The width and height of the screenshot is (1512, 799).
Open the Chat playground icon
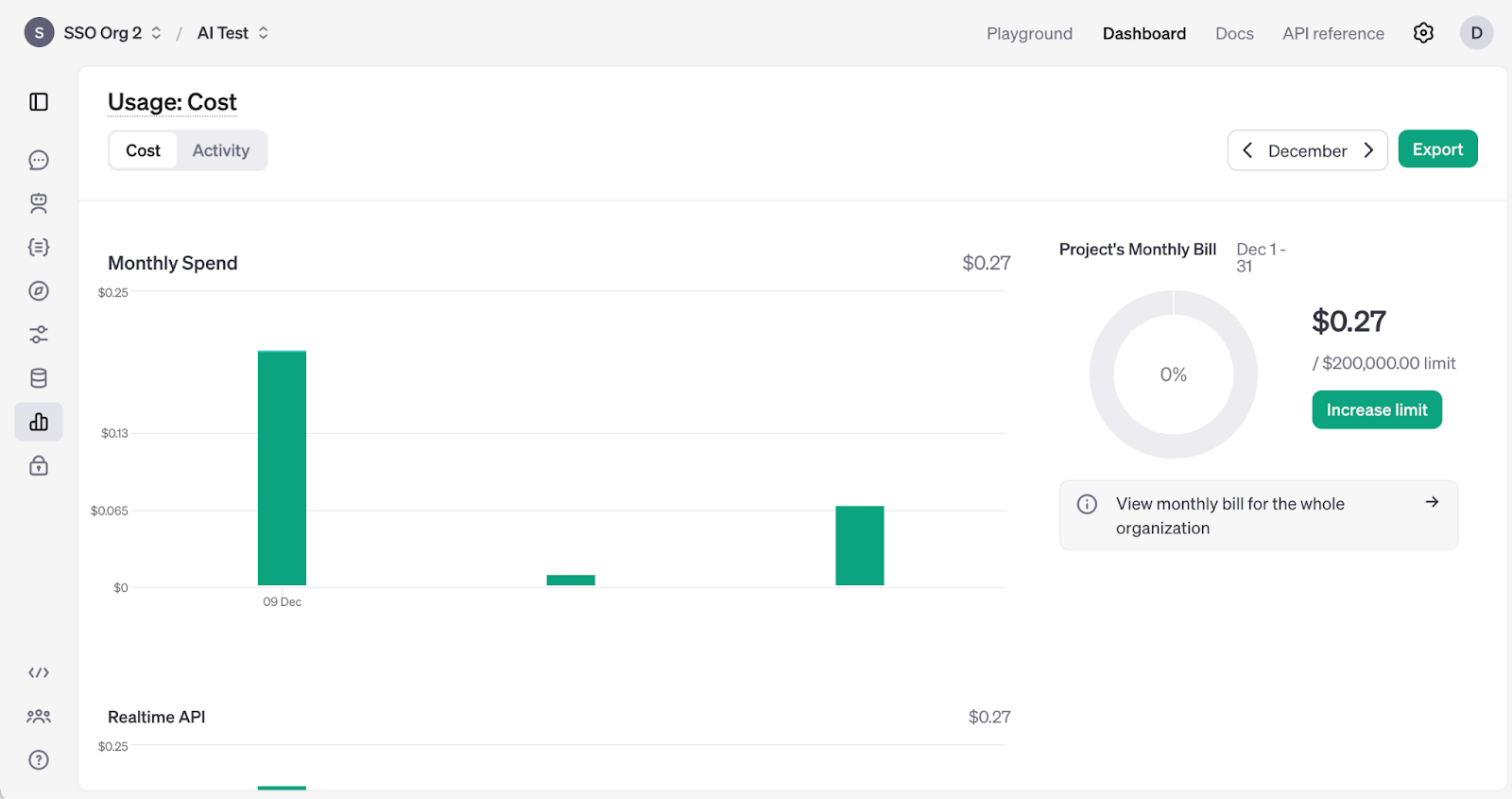point(39,161)
